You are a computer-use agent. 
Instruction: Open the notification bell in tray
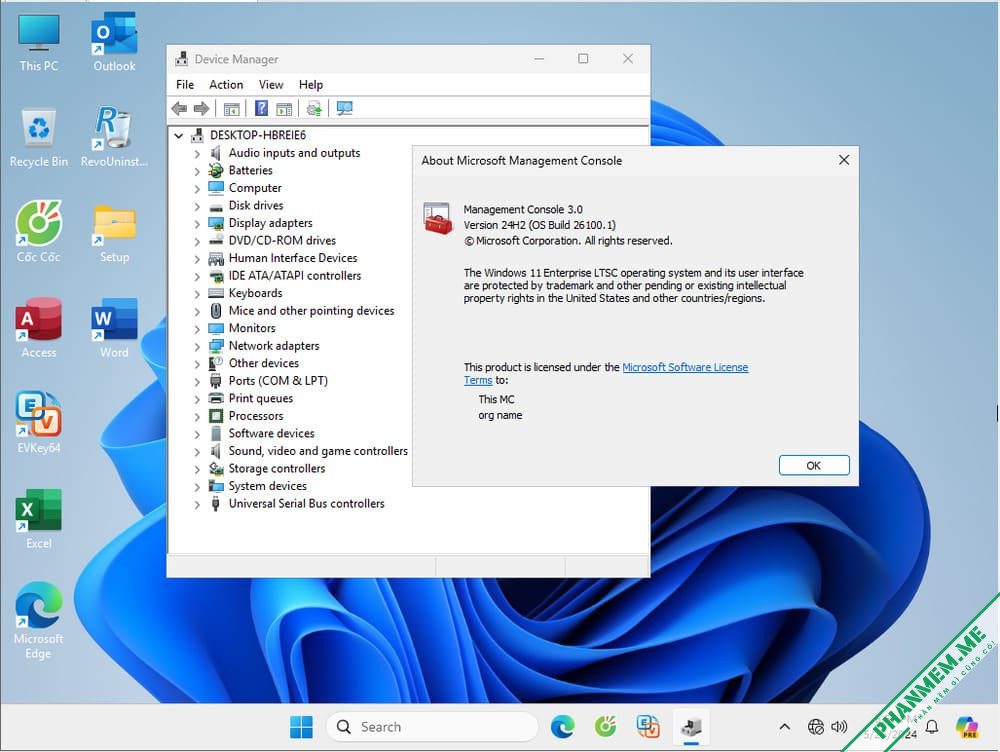tap(932, 726)
